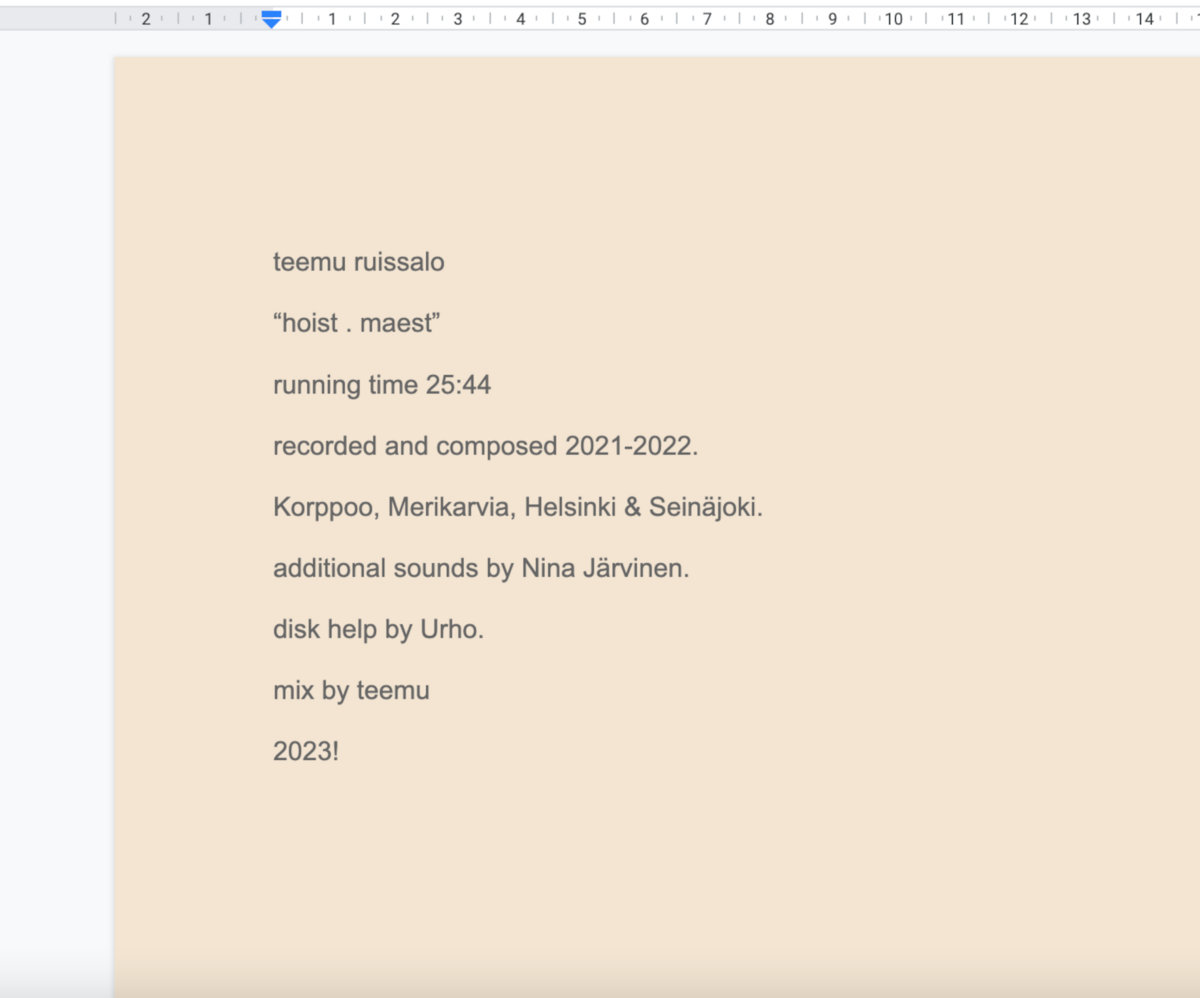Click the word "Seinäjoki"

pyautogui.click(x=703, y=507)
